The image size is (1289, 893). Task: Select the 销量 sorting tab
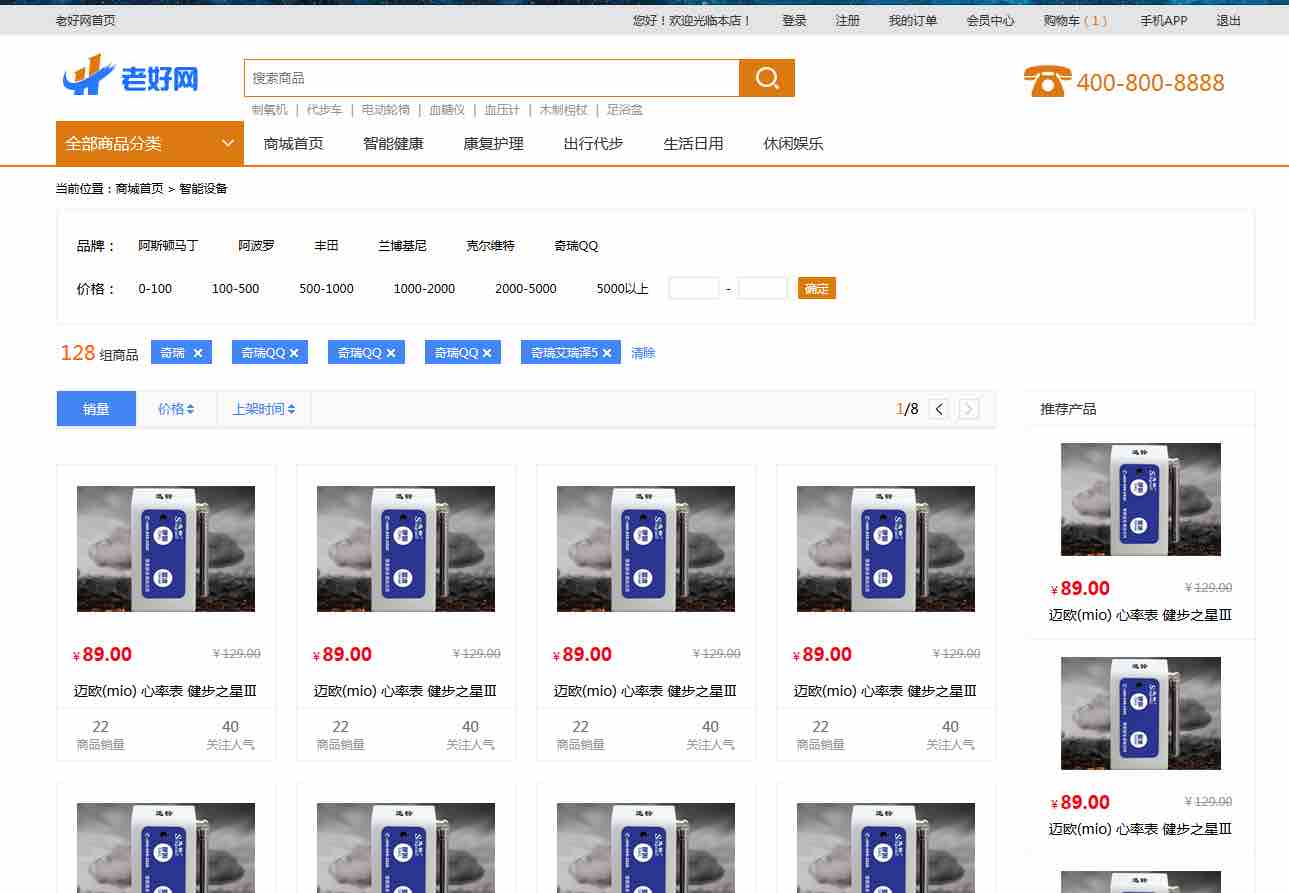pyautogui.click(x=96, y=409)
